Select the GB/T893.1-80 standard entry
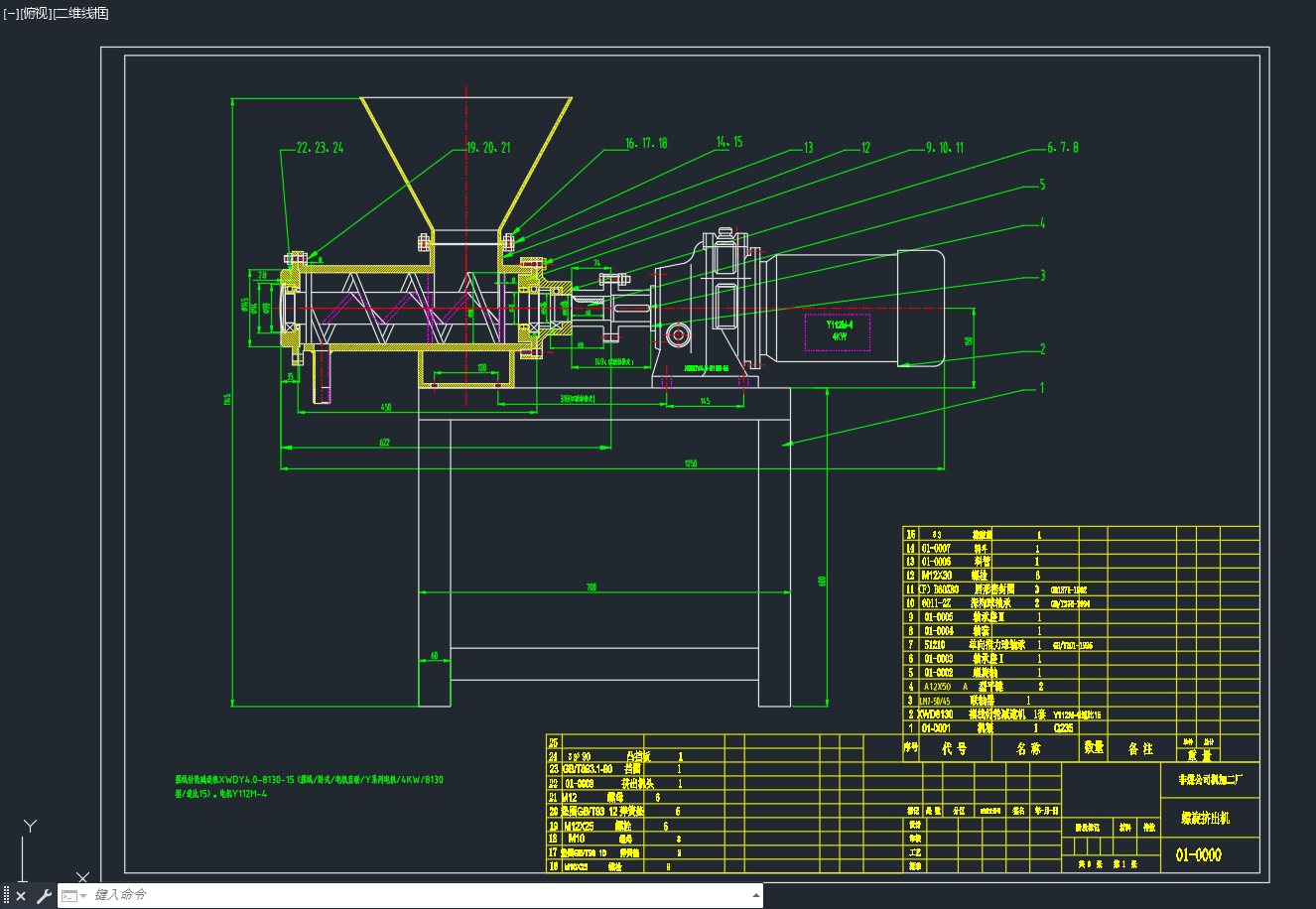1316x909 pixels. (589, 769)
